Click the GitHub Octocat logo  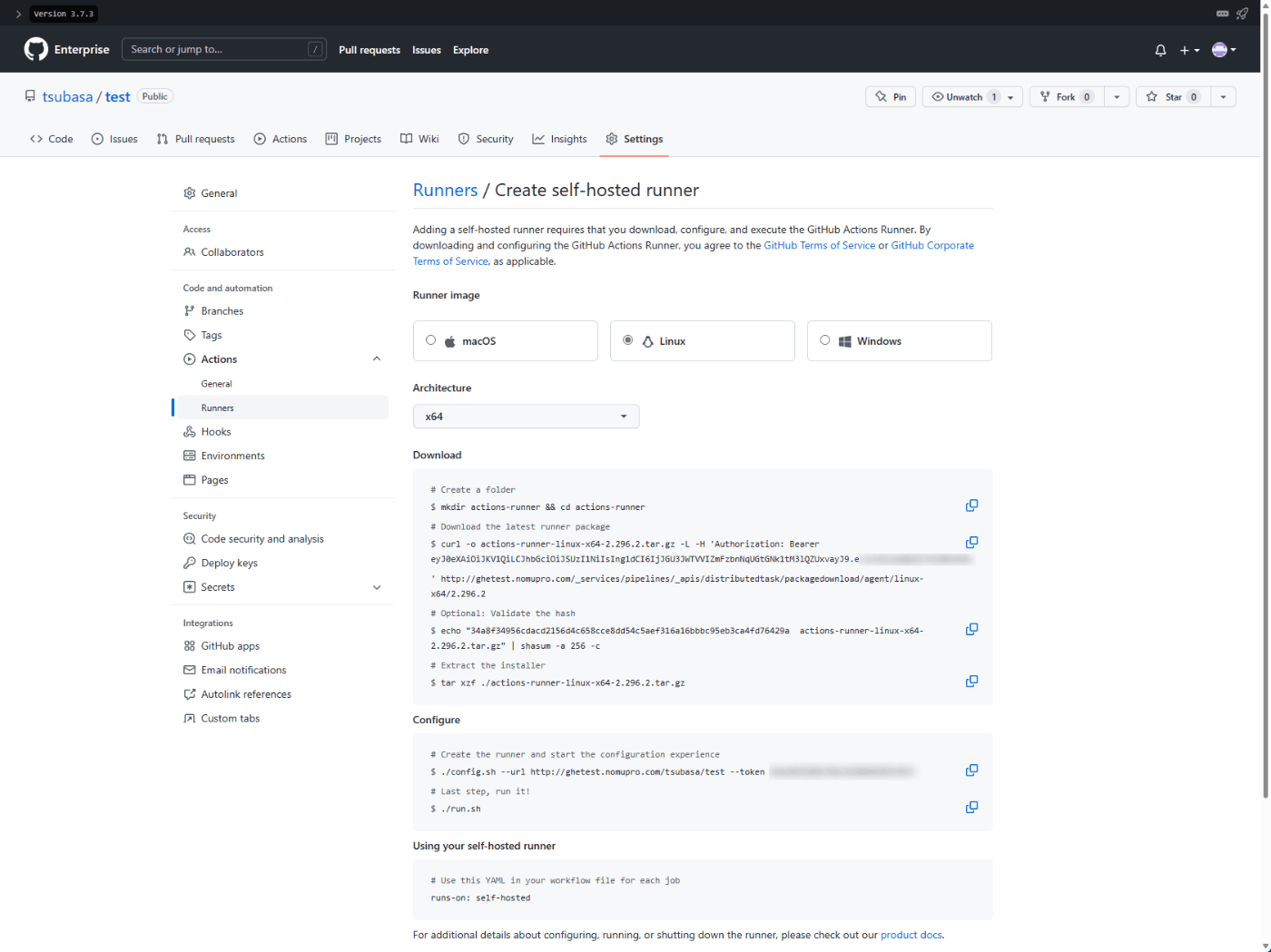(36, 49)
